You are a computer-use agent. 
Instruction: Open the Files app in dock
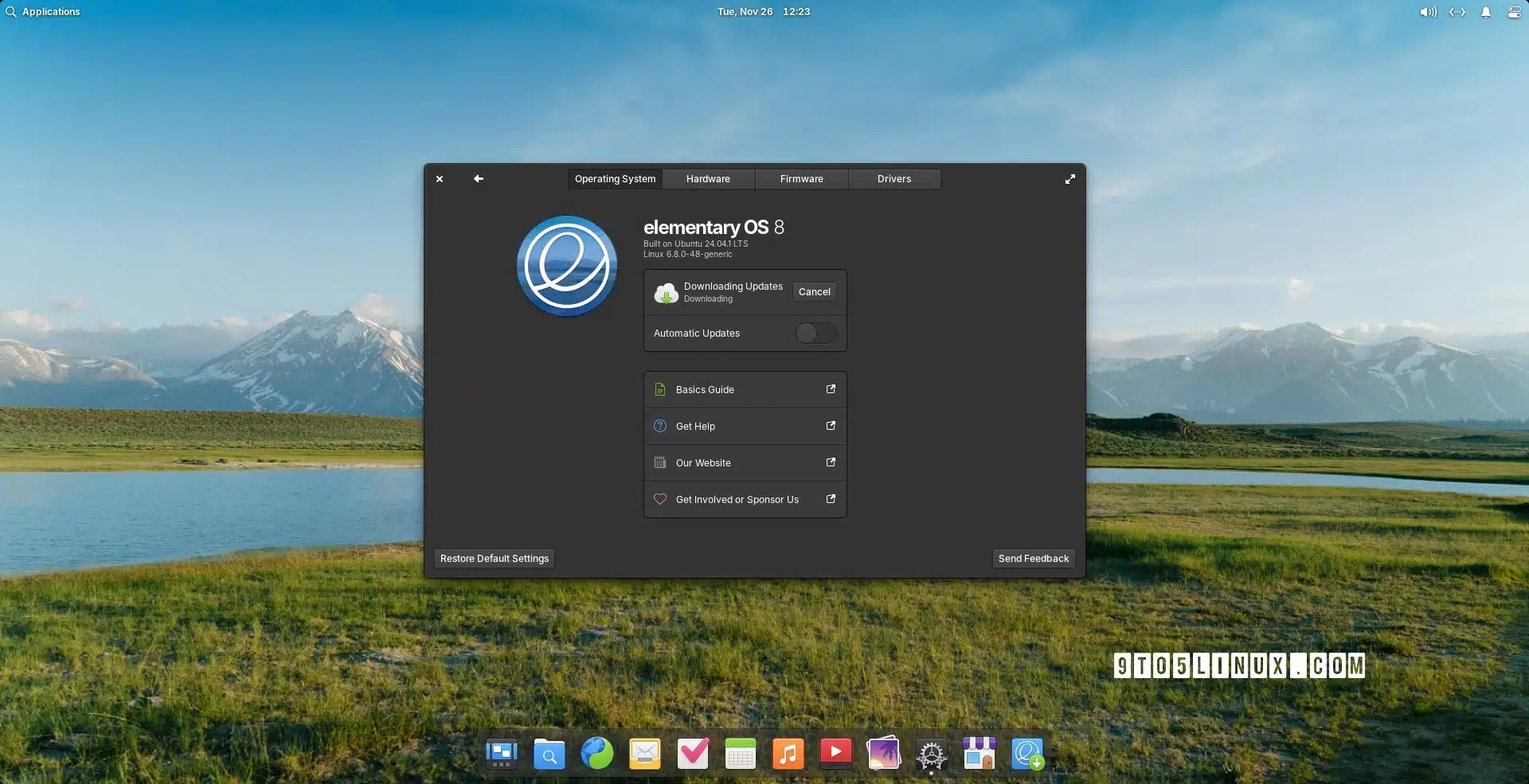click(x=549, y=754)
